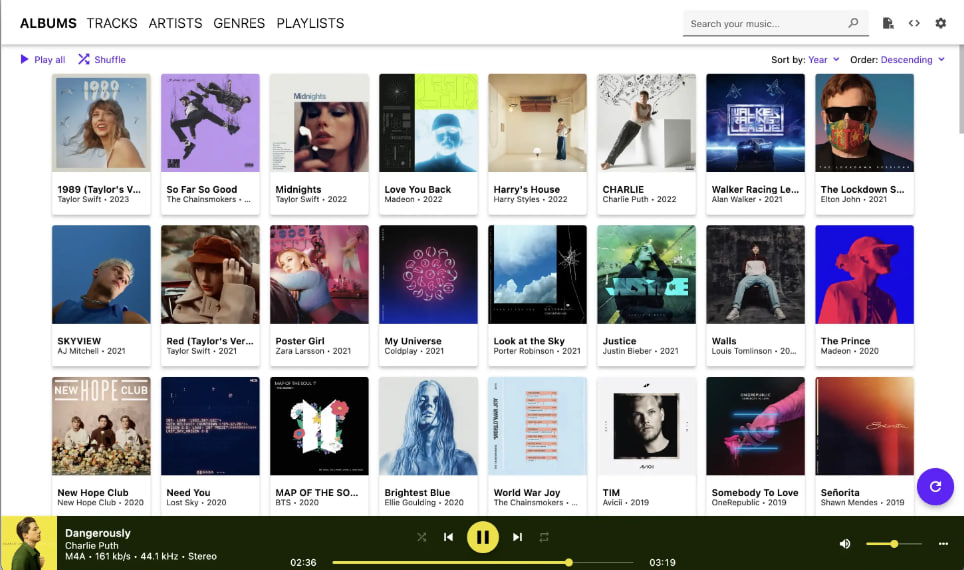Skip to the next track

coord(518,537)
